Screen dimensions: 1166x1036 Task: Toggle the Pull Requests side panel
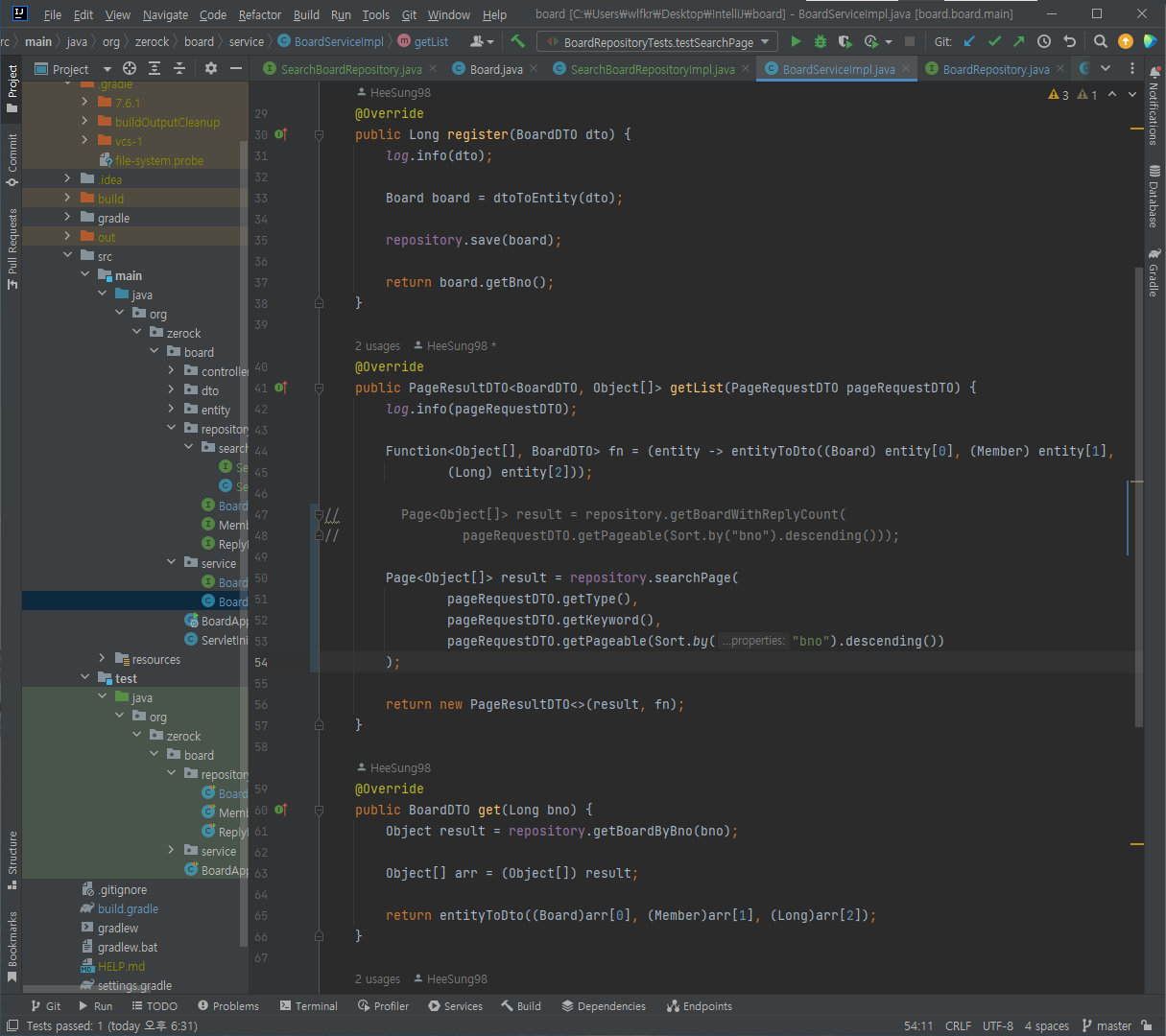(12, 248)
